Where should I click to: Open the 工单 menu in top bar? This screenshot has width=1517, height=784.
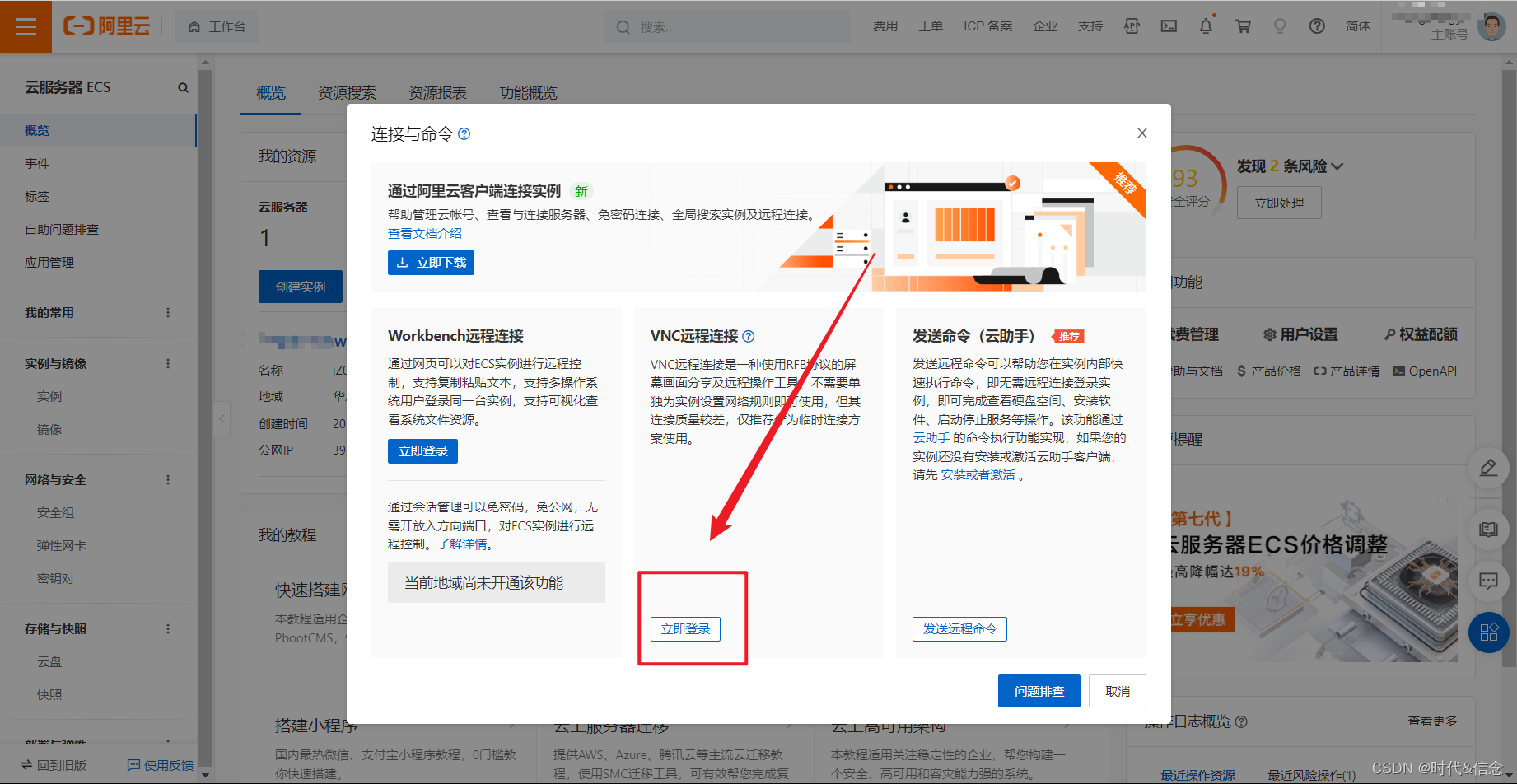coord(931,26)
